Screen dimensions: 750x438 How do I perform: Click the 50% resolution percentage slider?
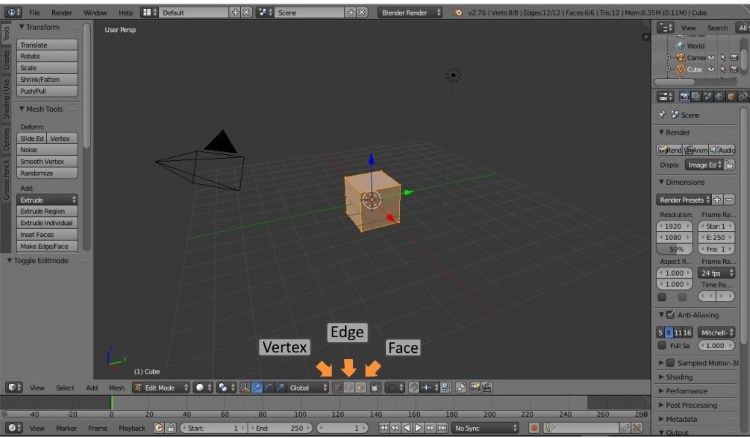pos(677,248)
